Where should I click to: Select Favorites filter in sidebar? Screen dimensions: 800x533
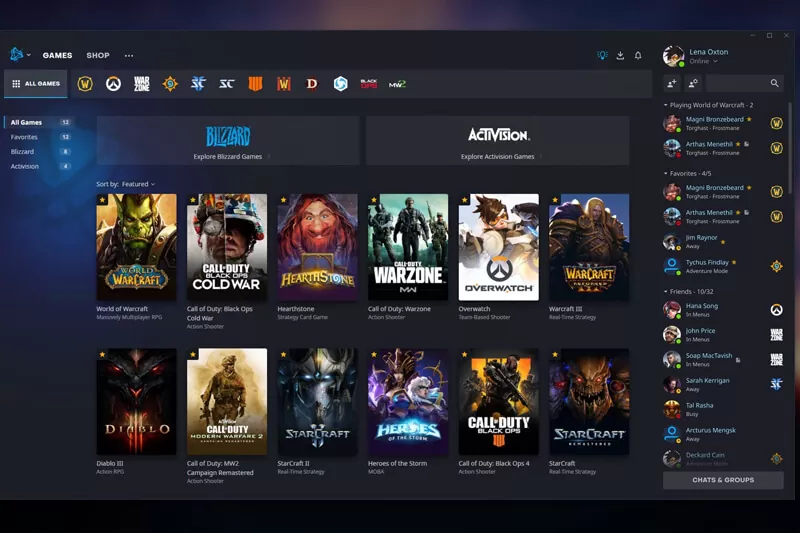tap(40, 137)
